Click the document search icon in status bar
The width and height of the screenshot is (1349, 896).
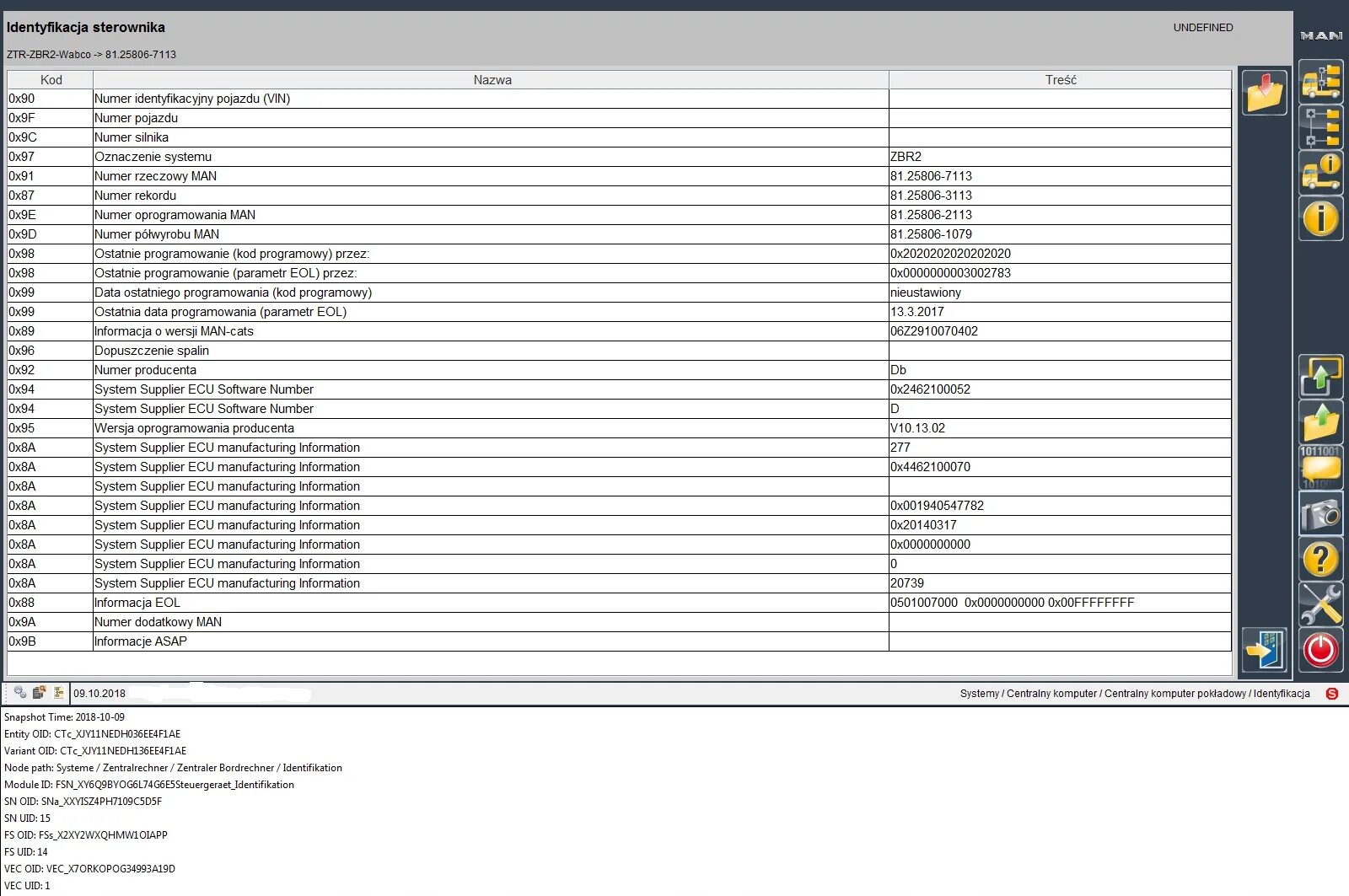tap(39, 693)
